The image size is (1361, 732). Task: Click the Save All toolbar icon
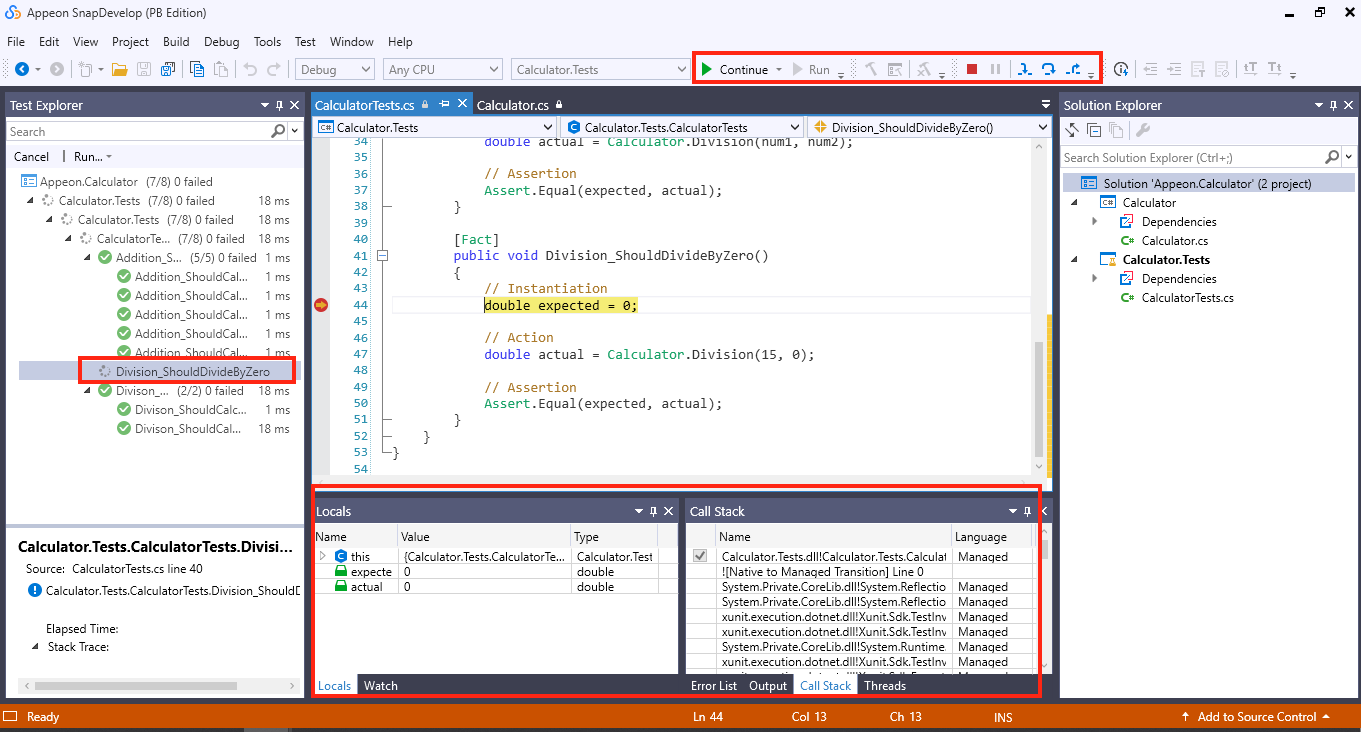coord(167,69)
